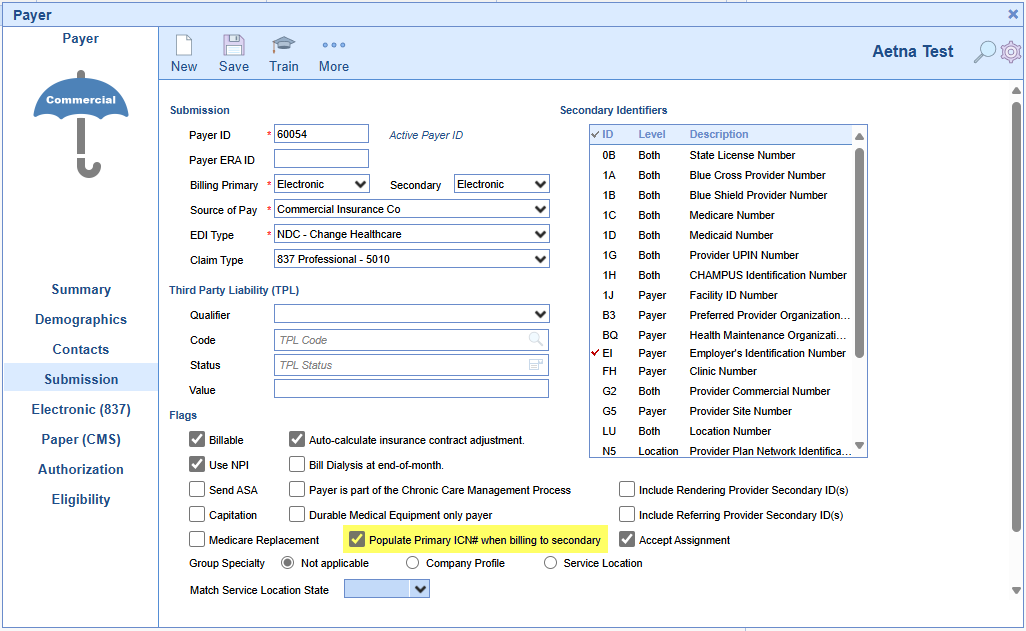Select the Company Profile radio button

click(412, 563)
